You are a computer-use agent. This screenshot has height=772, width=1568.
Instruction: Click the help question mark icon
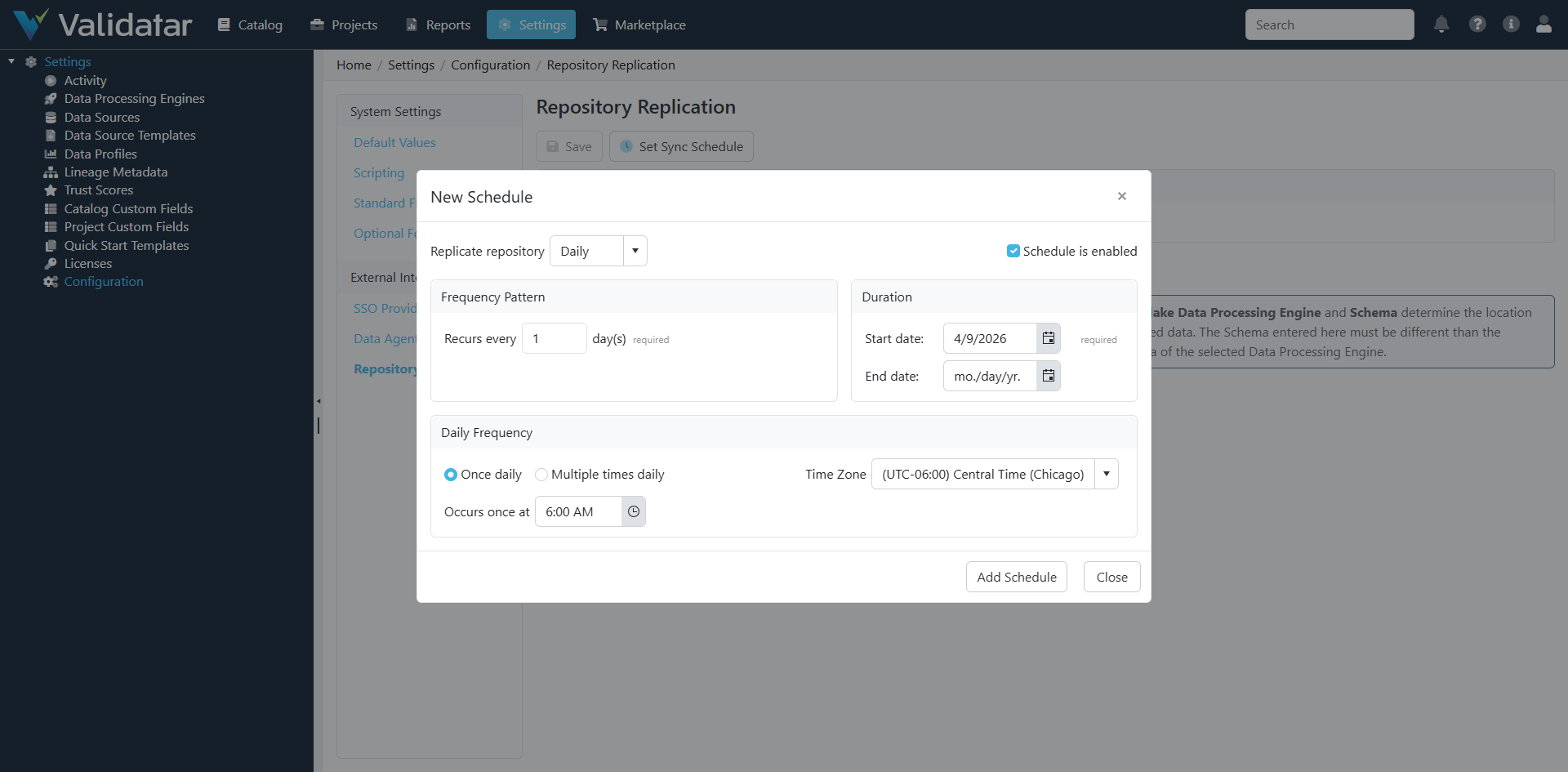pyautogui.click(x=1477, y=25)
